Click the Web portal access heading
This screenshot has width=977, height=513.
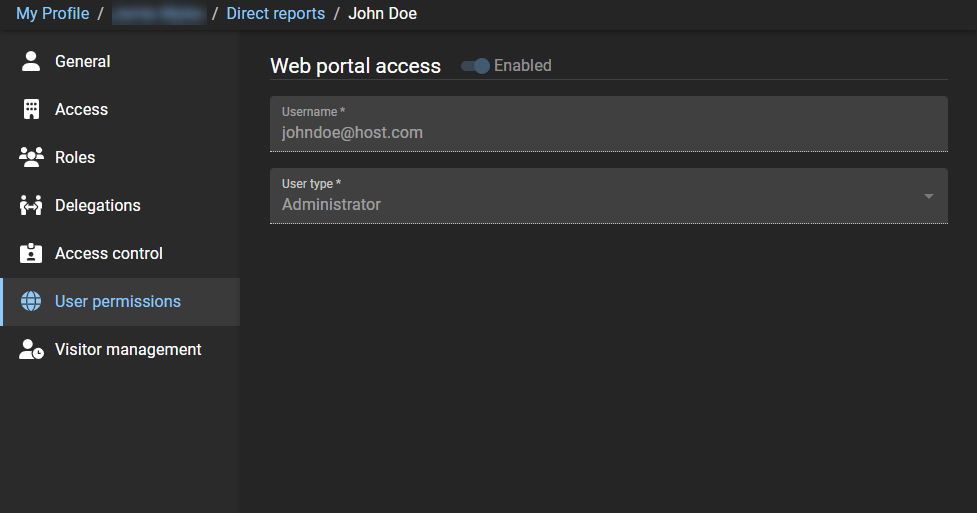(356, 66)
